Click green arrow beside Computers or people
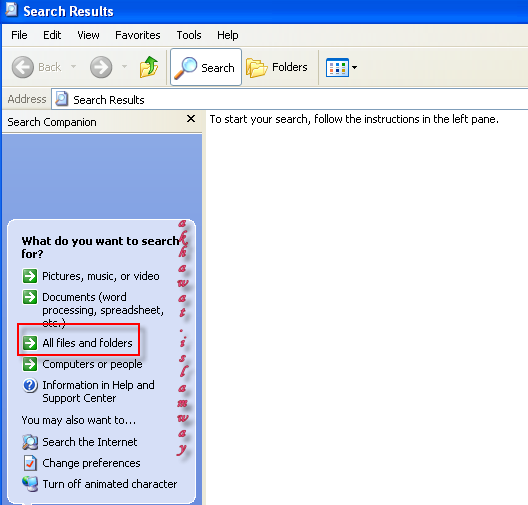 tap(30, 364)
